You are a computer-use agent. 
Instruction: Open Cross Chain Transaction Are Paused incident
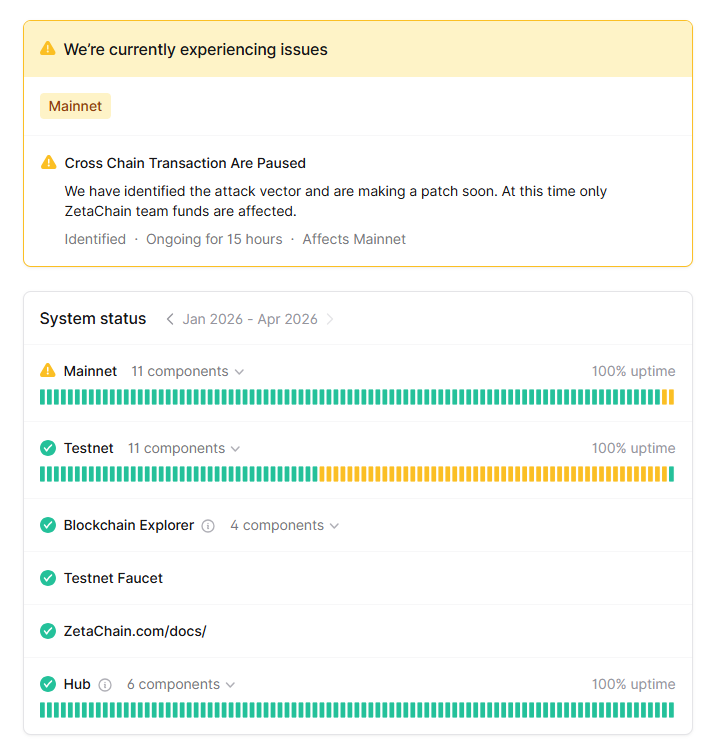click(x=185, y=163)
